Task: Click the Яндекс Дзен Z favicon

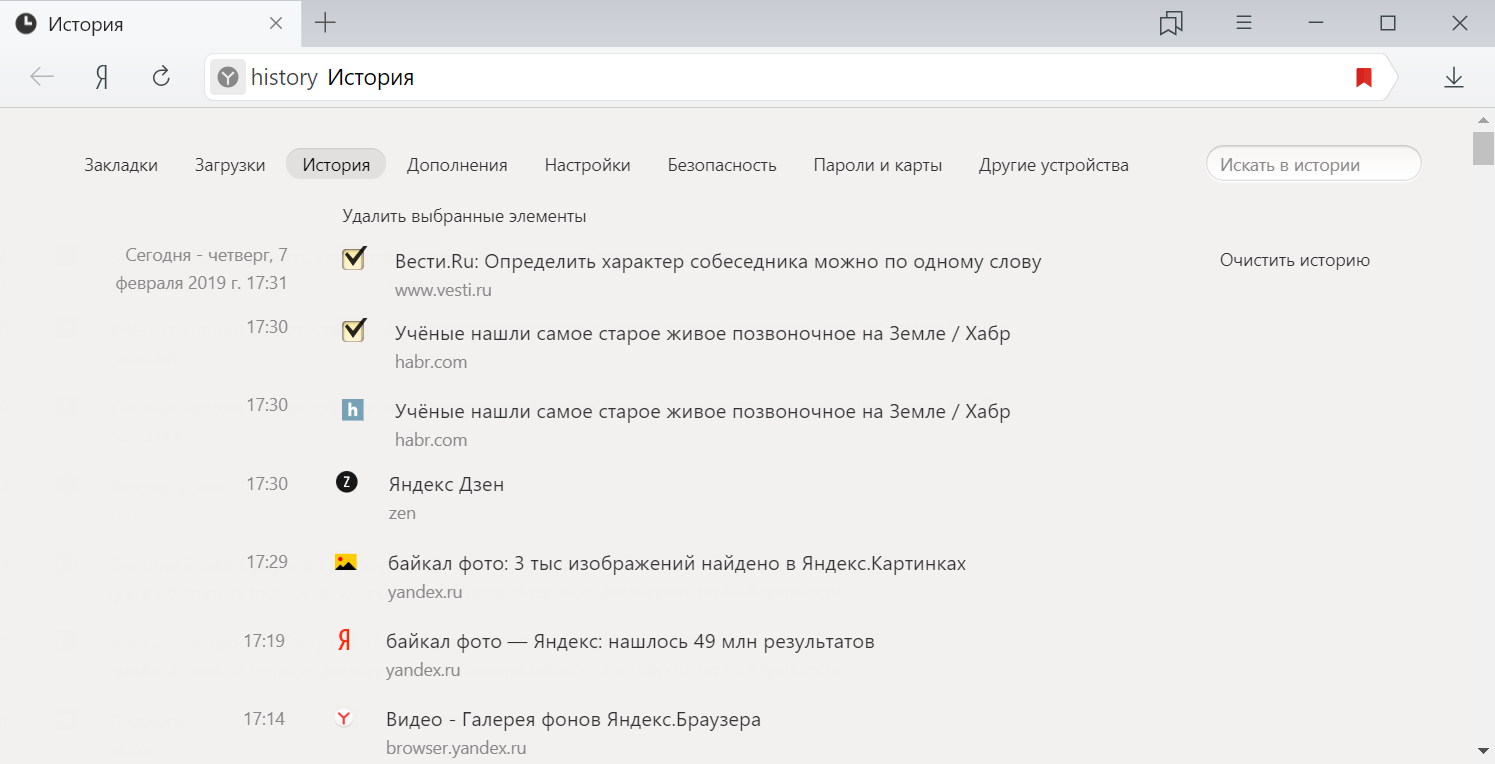Action: (x=346, y=482)
